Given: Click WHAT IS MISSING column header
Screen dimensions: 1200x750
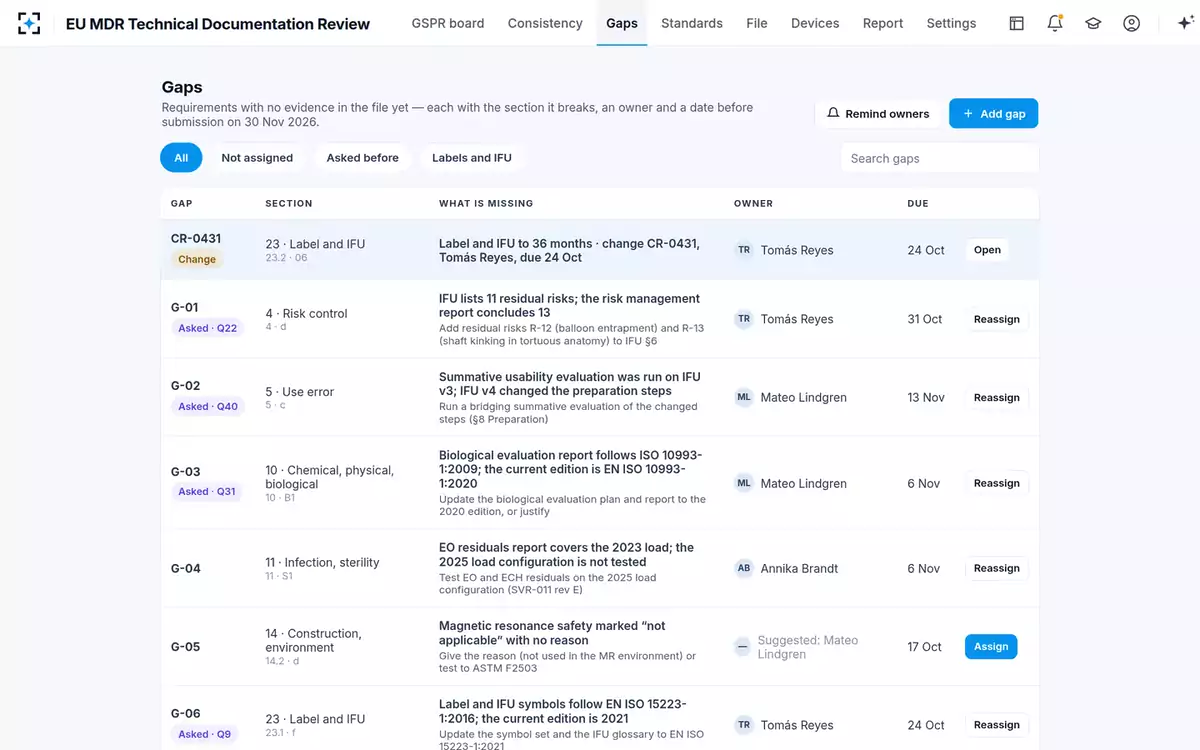Looking at the screenshot, I should pos(486,203).
